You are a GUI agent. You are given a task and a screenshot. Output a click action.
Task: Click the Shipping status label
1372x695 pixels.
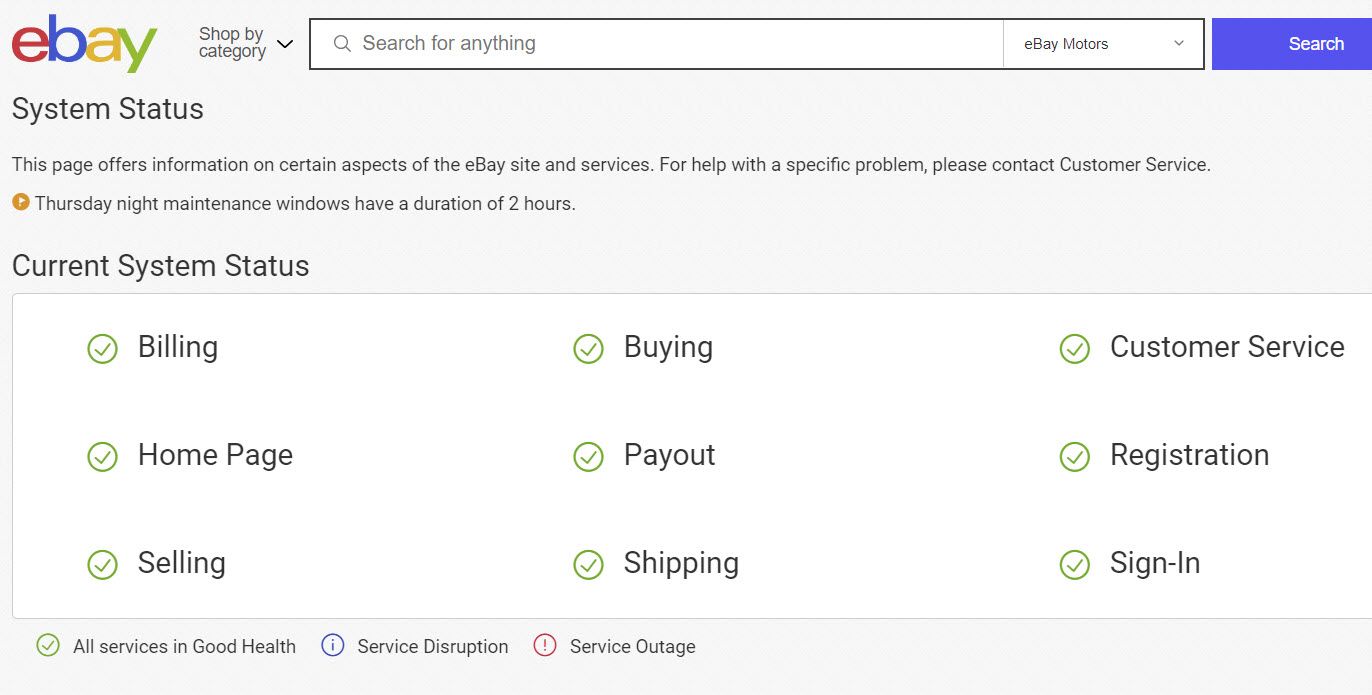(x=681, y=563)
